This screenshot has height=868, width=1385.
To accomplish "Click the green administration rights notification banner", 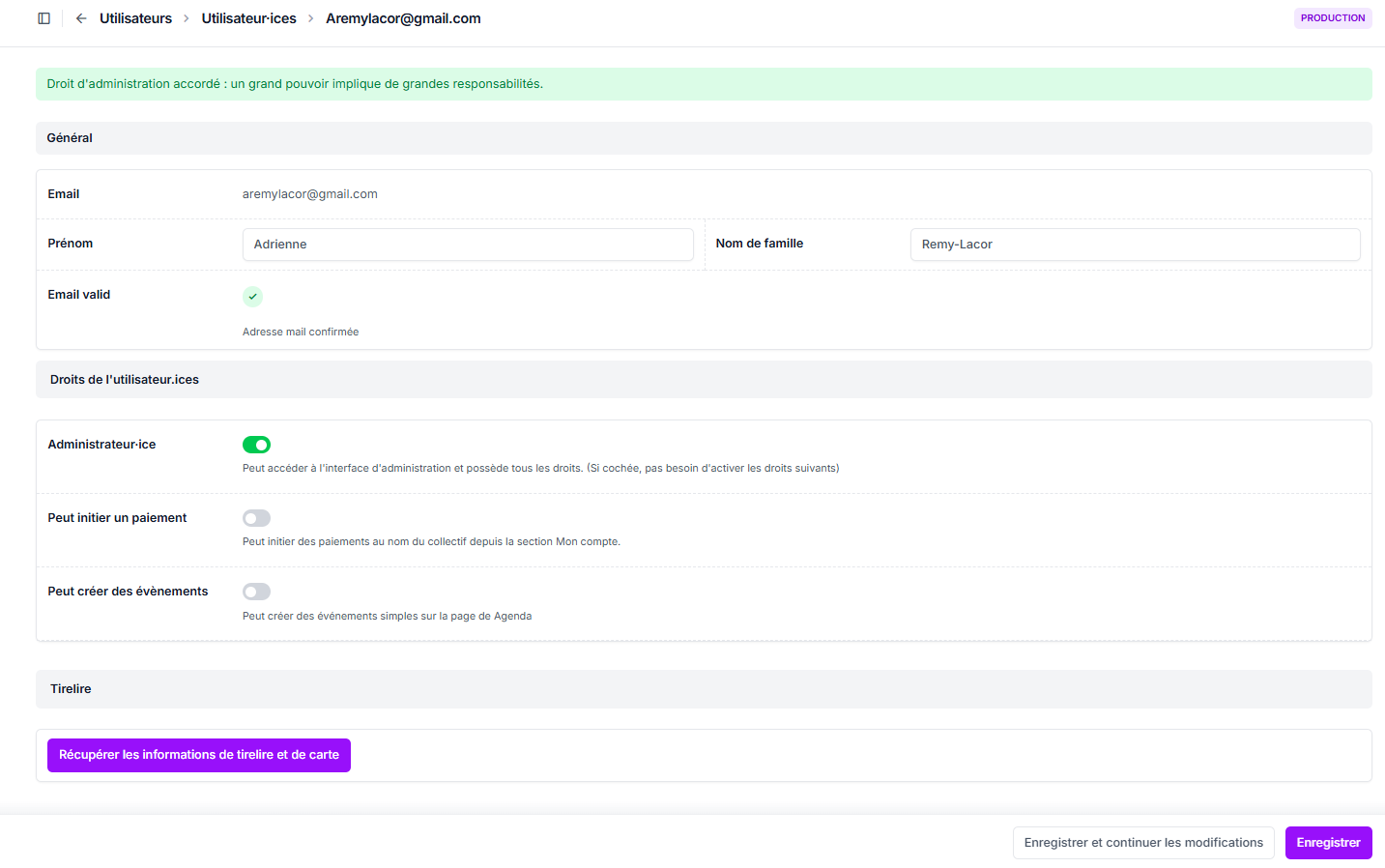I will click(x=703, y=84).
